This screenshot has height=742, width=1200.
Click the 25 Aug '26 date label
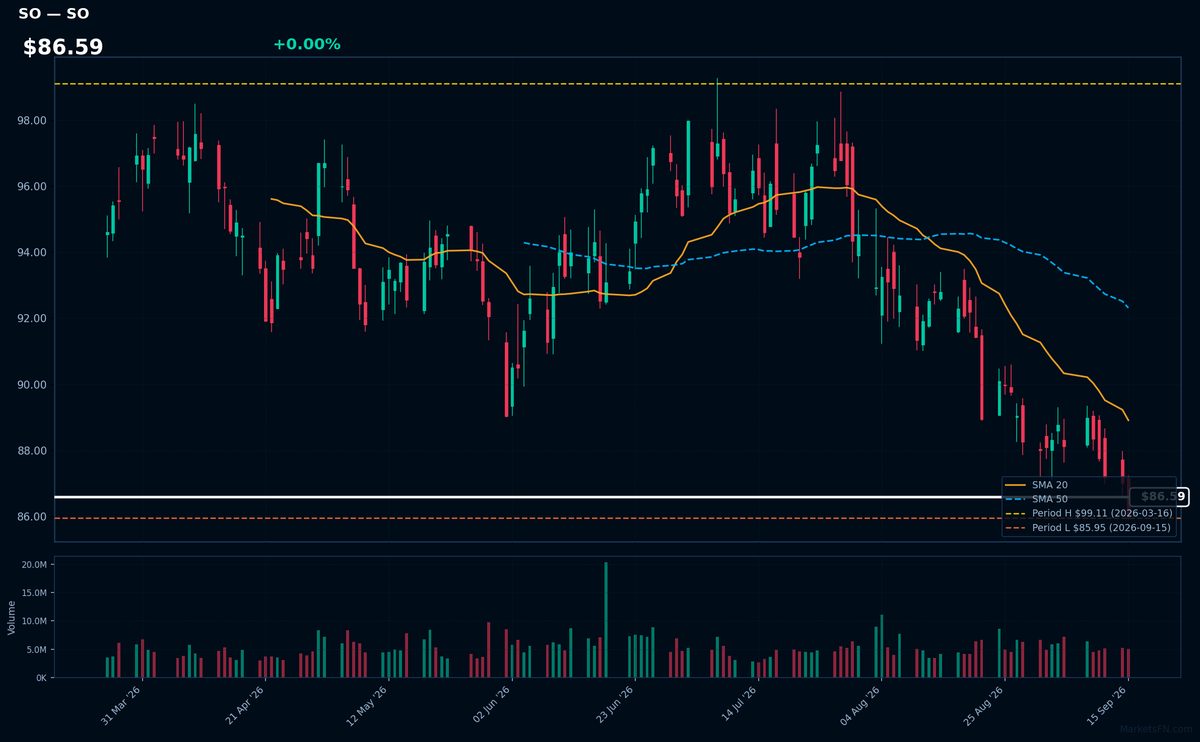[982, 706]
